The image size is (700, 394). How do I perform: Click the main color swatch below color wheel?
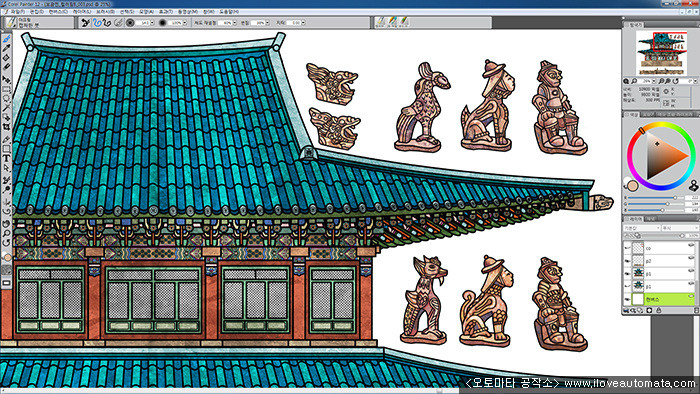[633, 186]
